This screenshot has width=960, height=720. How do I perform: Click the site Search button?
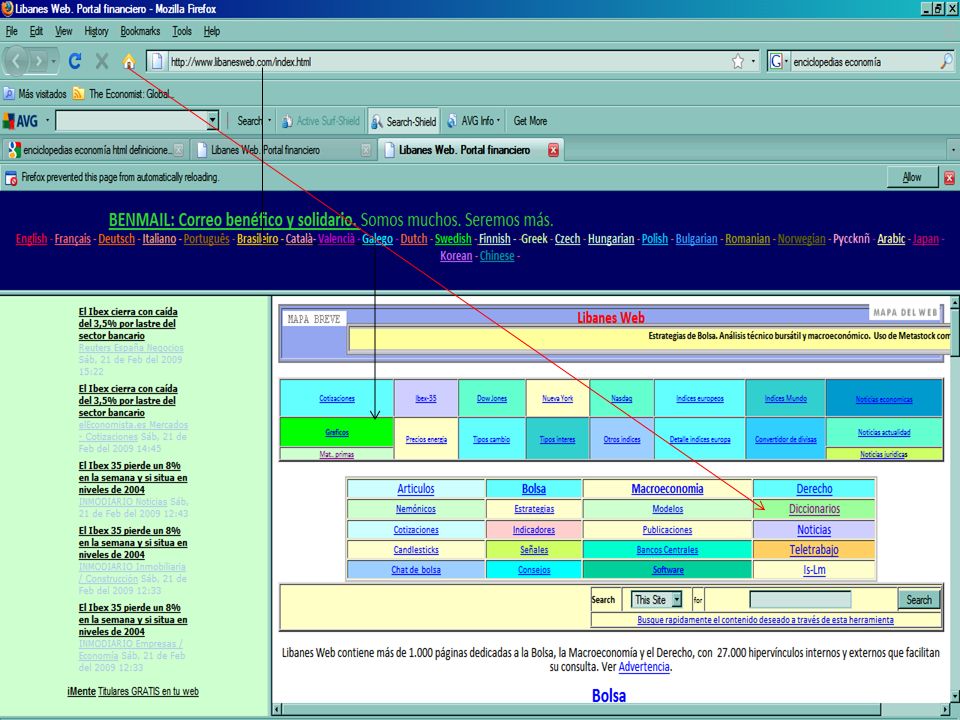[918, 599]
